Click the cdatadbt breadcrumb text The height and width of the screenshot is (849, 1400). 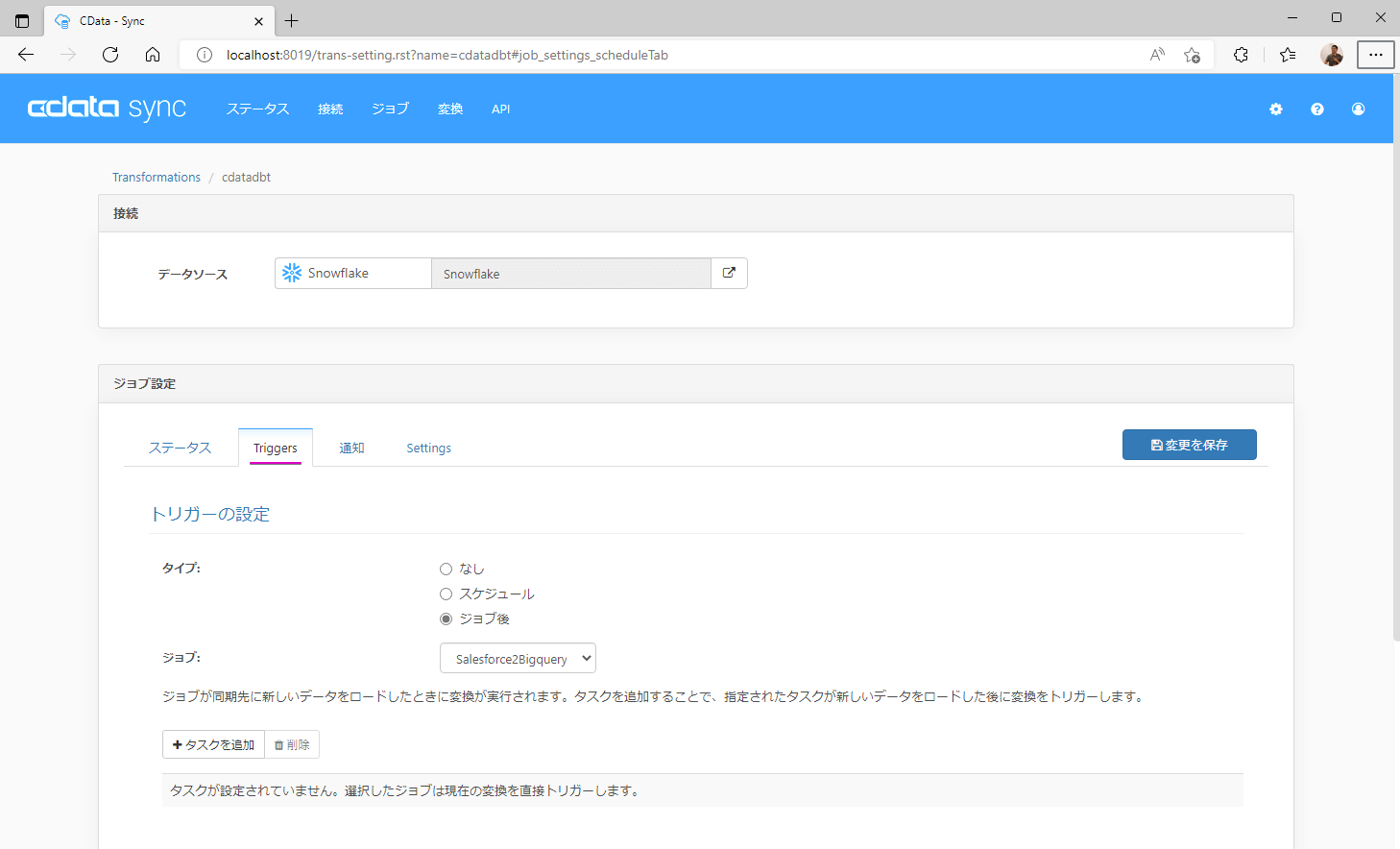(246, 178)
